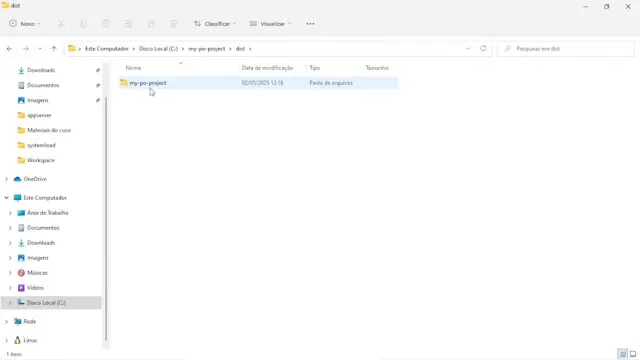Go up one folder level arrow

(53, 49)
